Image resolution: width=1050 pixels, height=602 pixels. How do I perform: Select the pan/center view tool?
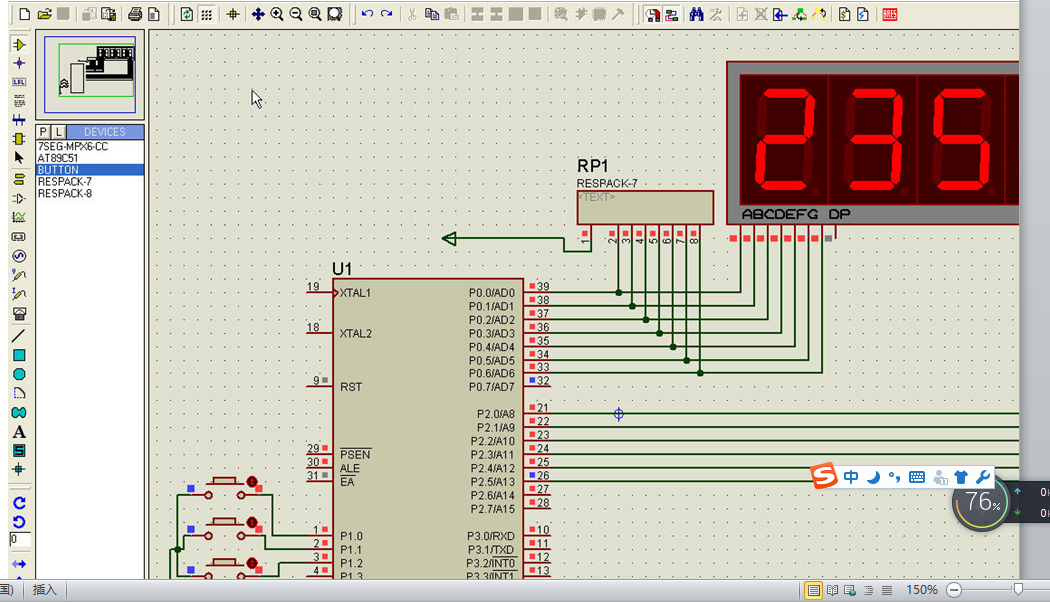pos(258,14)
